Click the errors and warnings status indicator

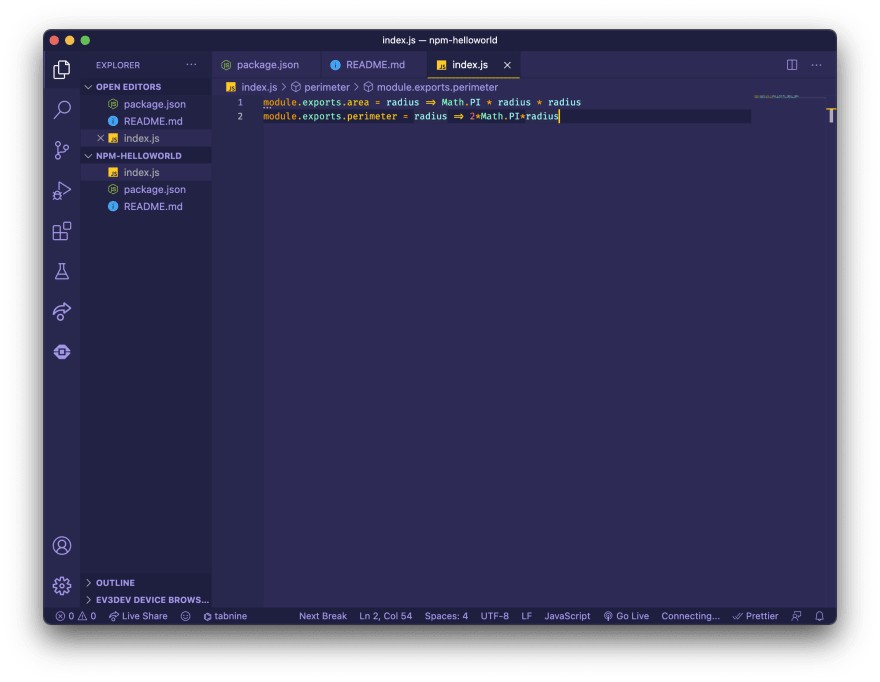coord(76,616)
